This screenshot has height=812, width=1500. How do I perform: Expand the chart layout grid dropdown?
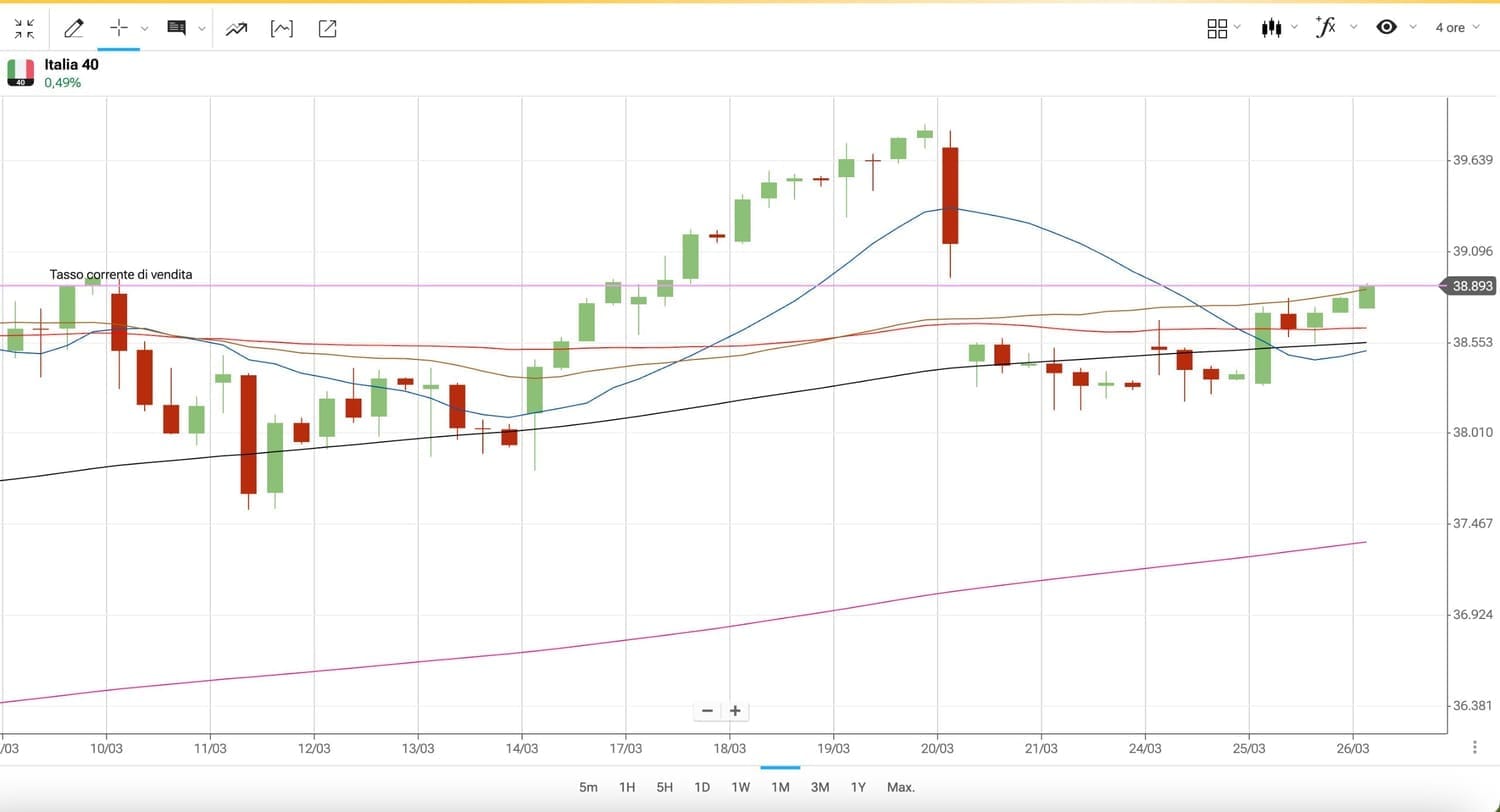coord(1237,27)
